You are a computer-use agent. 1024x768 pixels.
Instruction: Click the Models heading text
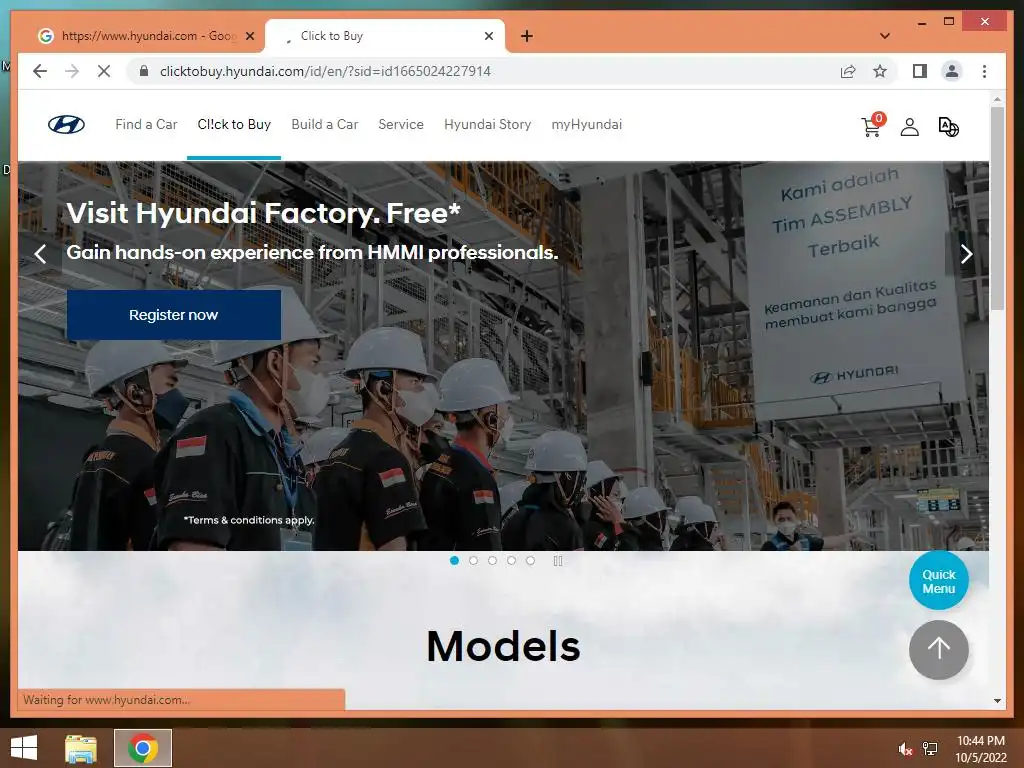pos(504,647)
